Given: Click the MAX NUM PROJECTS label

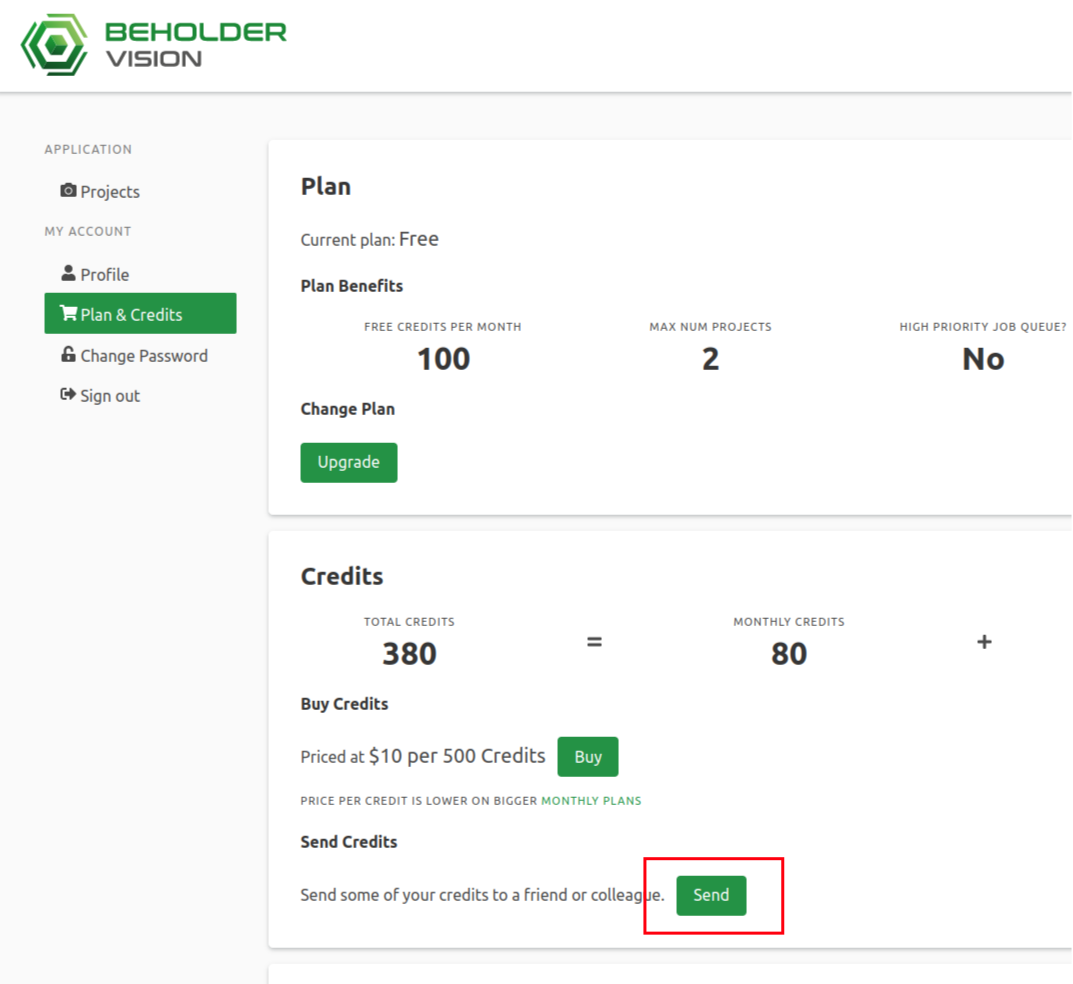Looking at the screenshot, I should pyautogui.click(x=710, y=327).
